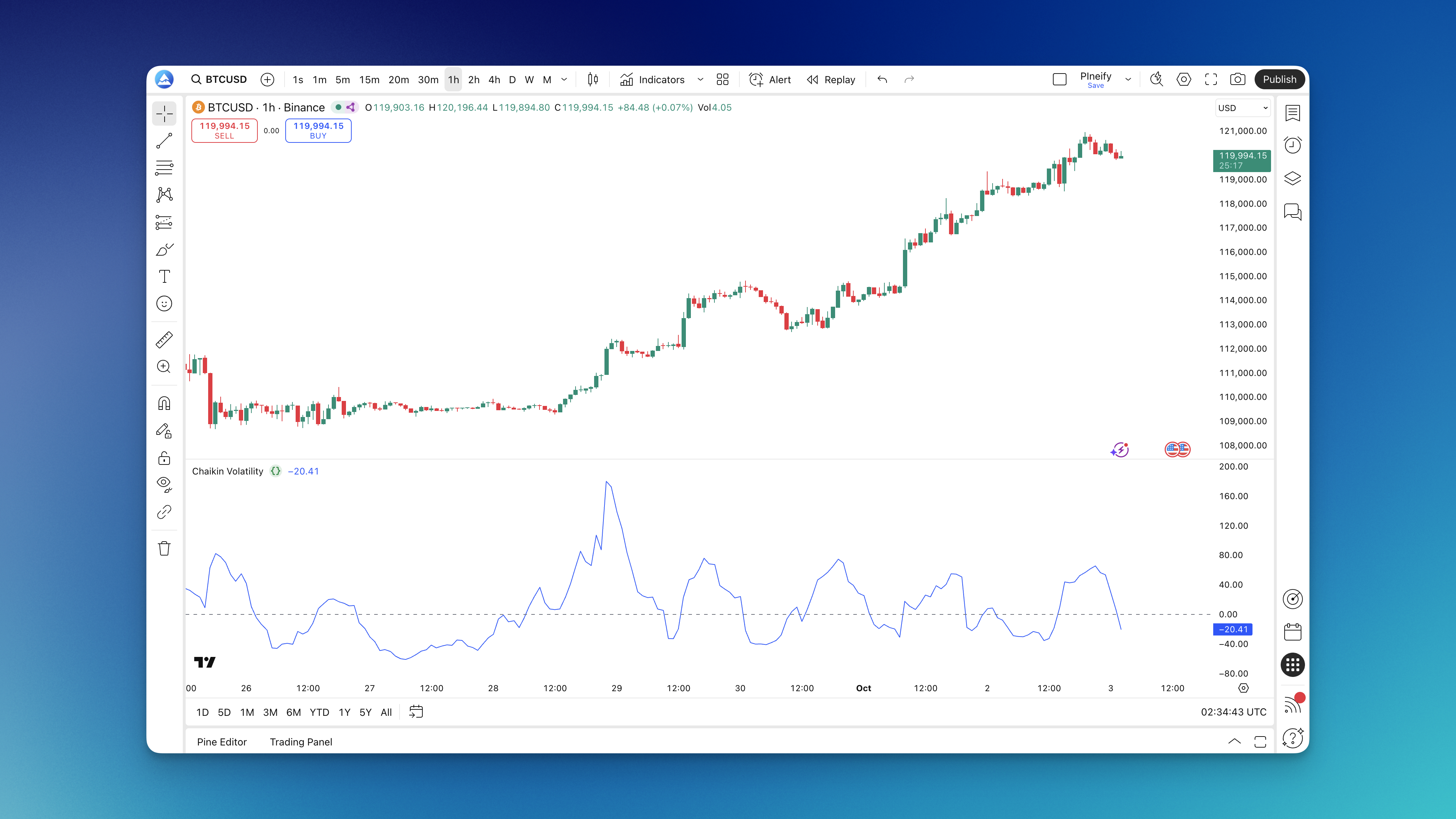Open the Pine Editor tab
The image size is (1456, 819).
tap(222, 742)
